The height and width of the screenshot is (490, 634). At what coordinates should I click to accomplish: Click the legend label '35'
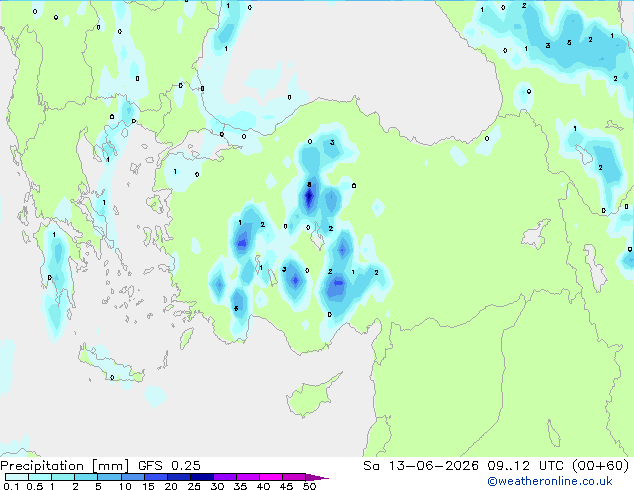click(x=240, y=486)
